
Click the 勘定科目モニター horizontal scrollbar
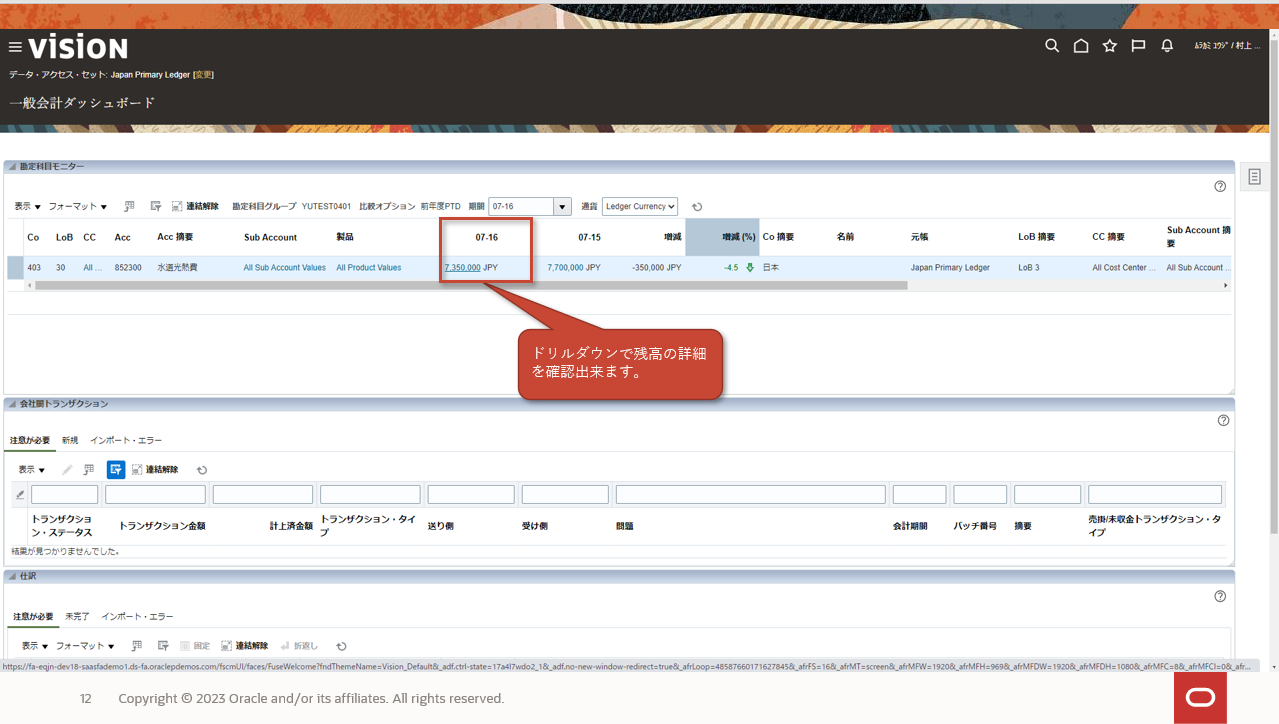pos(472,285)
